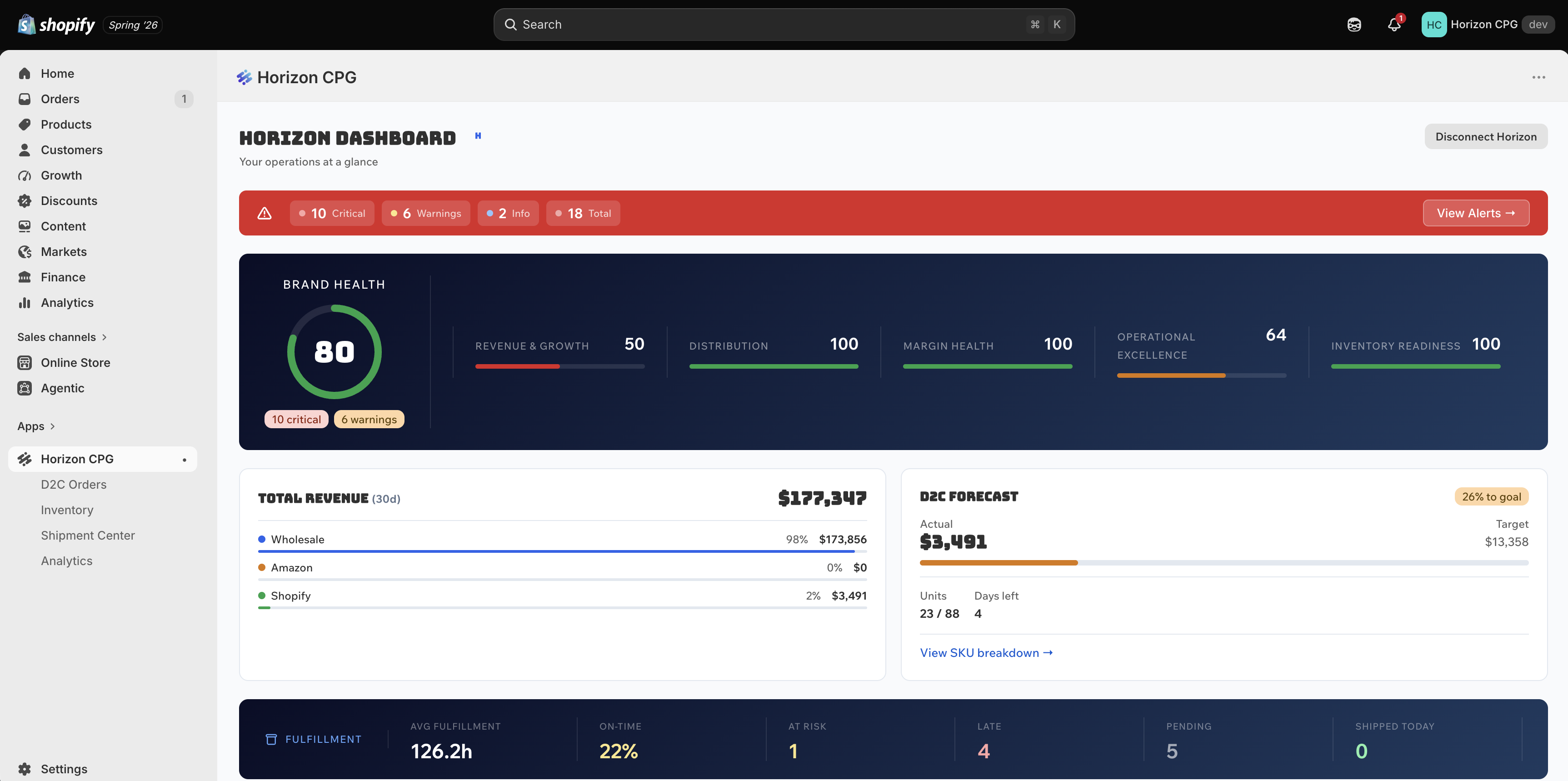Screen dimensions: 1568x781
Task: Click the 22% on-time value
Action: (x=619, y=751)
